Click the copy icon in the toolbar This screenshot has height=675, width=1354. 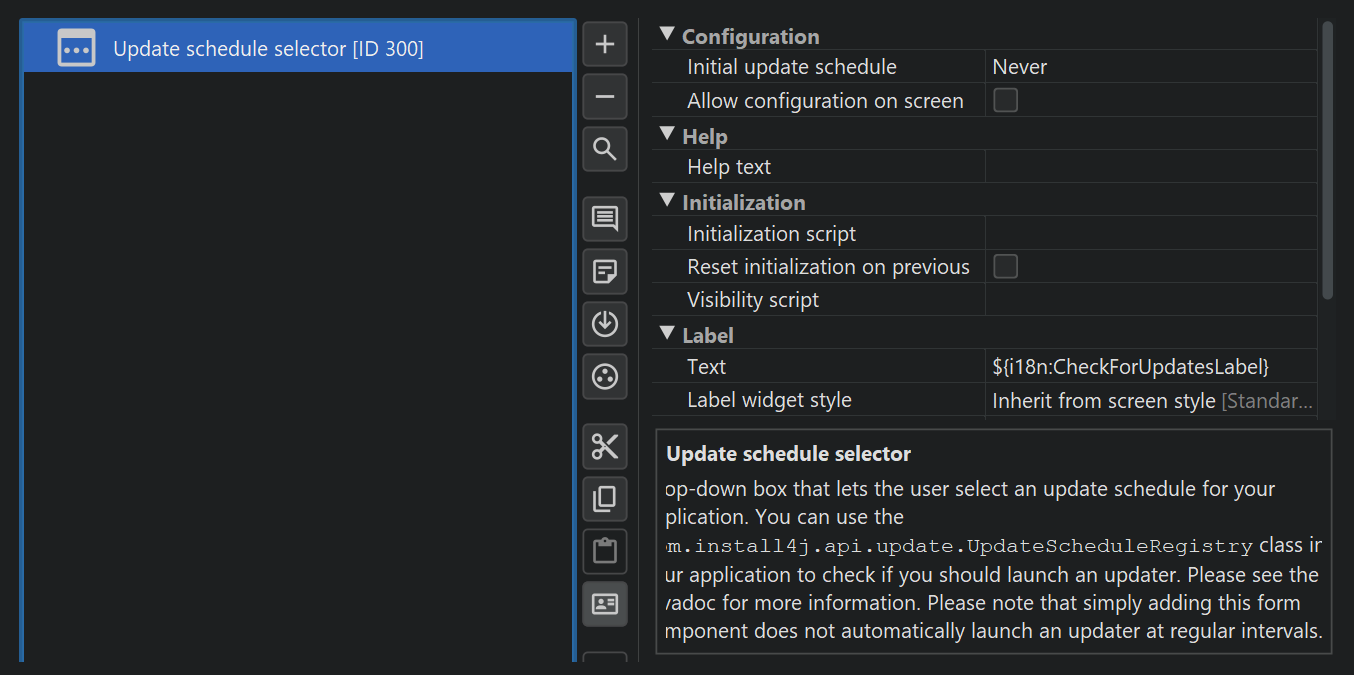(x=605, y=499)
